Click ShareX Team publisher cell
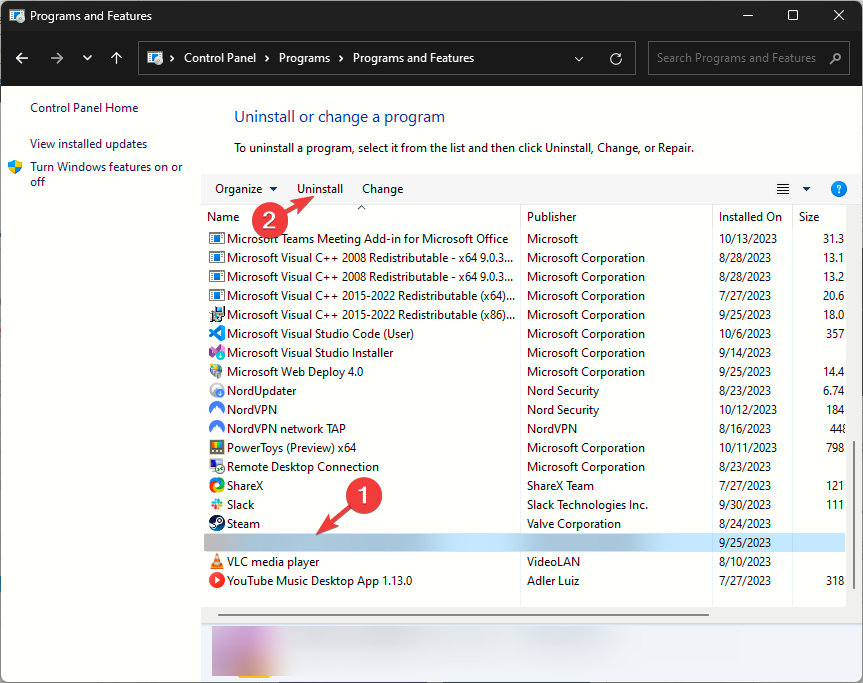The width and height of the screenshot is (863, 683). pos(560,485)
